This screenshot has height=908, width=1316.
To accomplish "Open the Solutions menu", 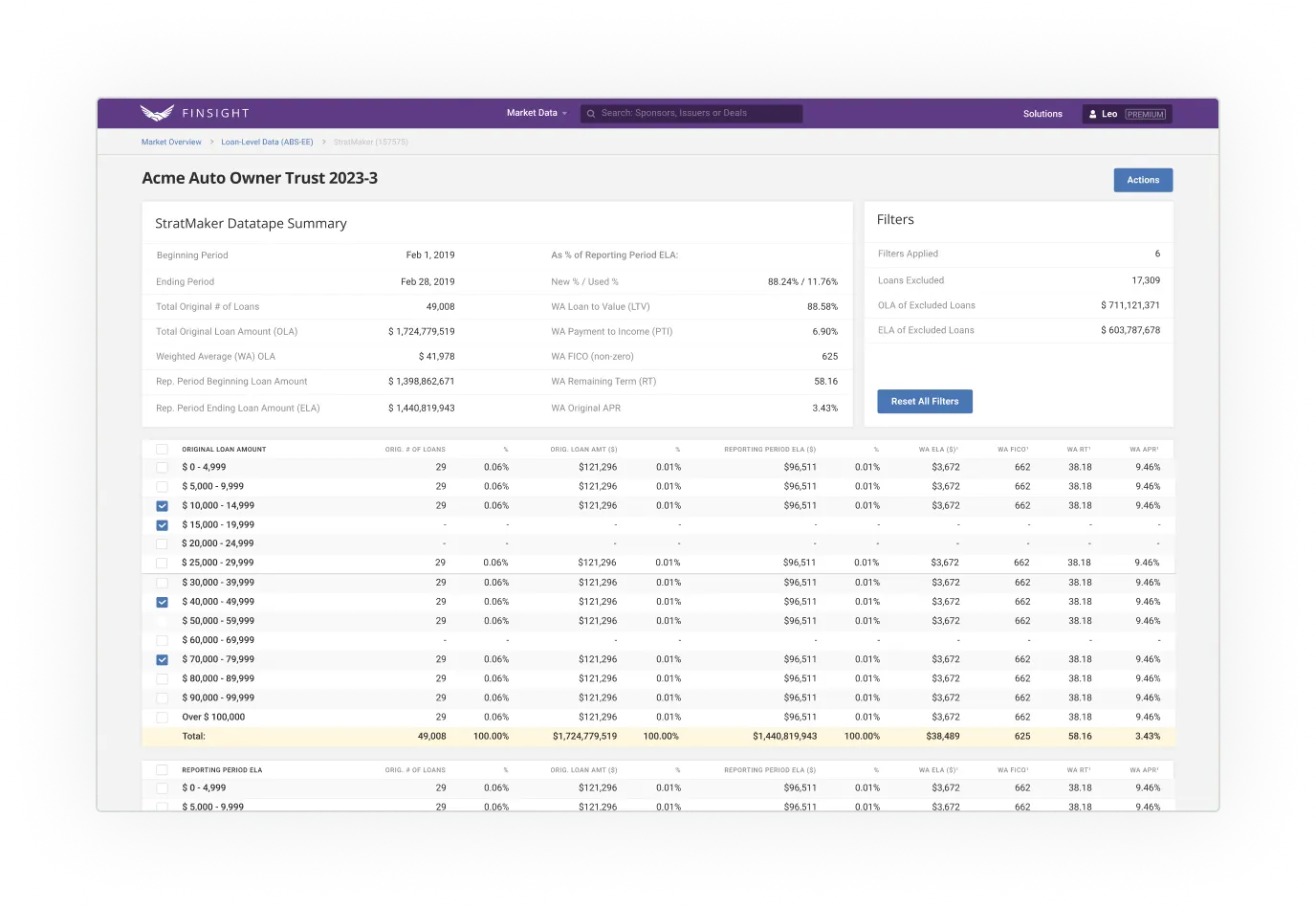I will [1042, 114].
